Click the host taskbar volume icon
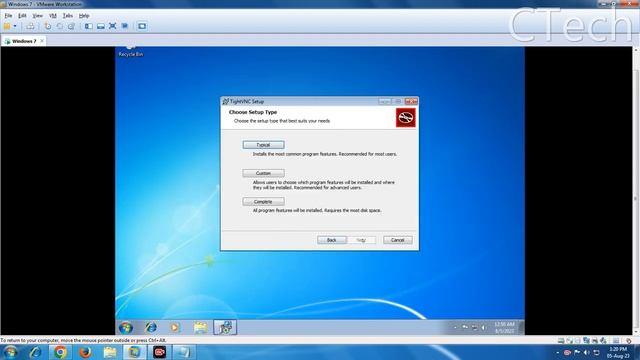 (587, 352)
